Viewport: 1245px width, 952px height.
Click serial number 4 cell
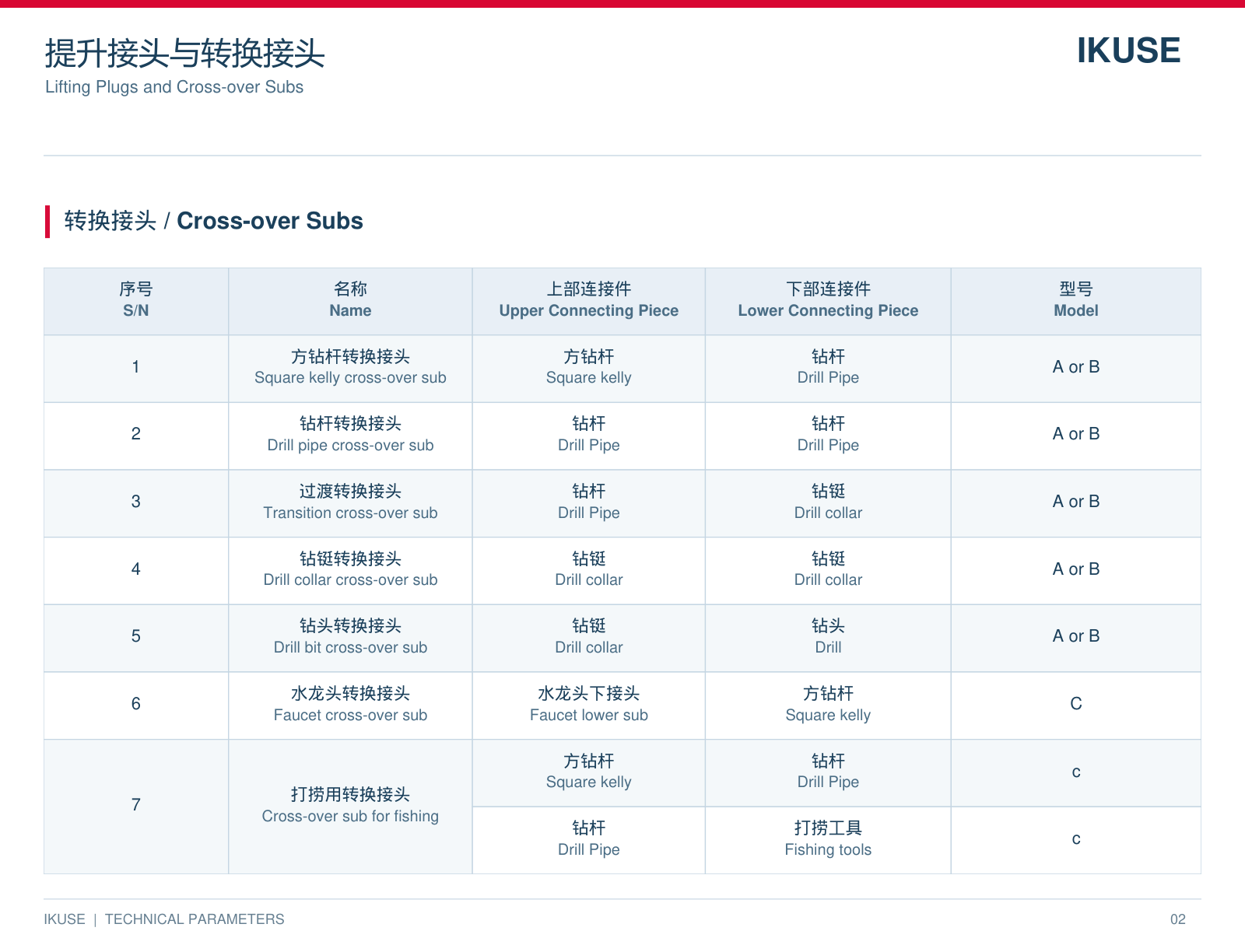coord(136,571)
